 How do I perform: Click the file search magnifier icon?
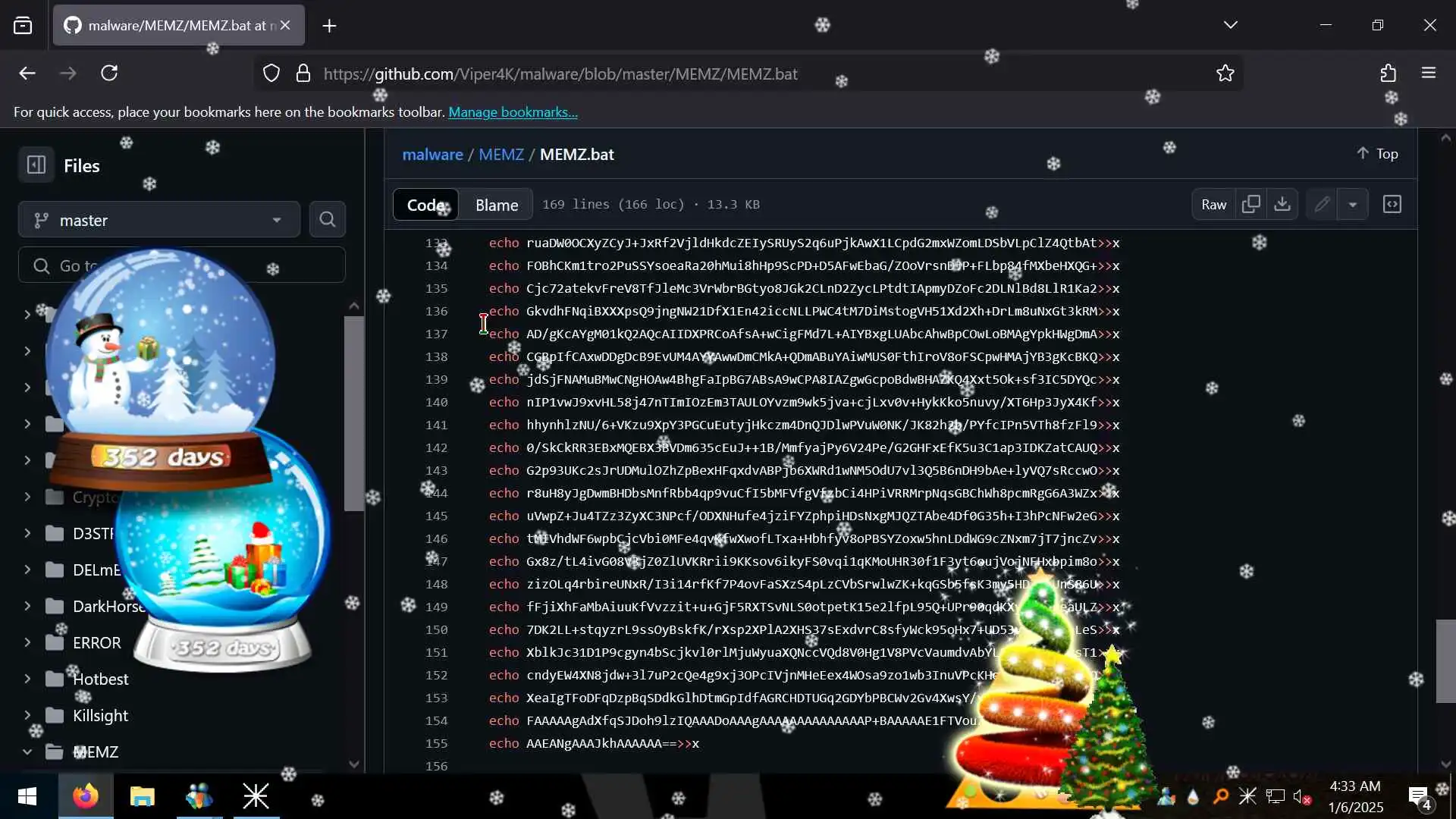pos(328,220)
